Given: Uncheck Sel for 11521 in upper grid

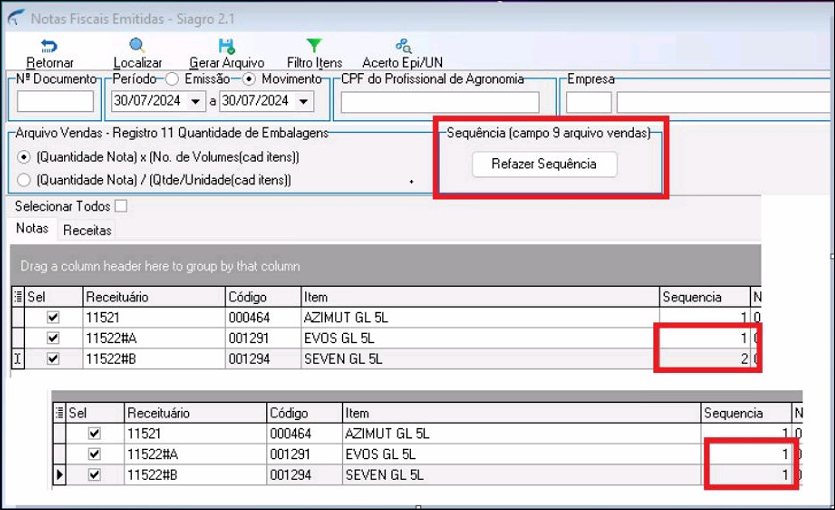Looking at the screenshot, I should tap(53, 317).
